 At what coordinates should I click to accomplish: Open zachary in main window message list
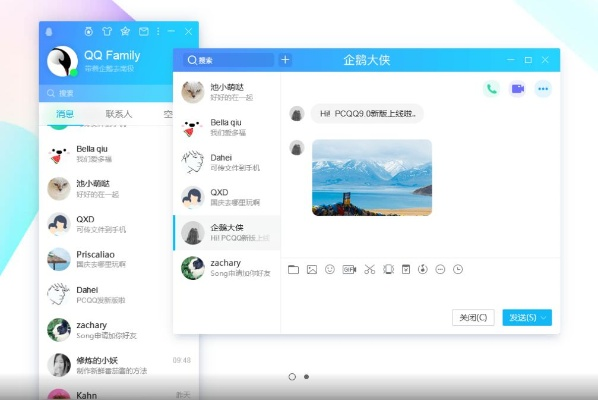click(106, 330)
